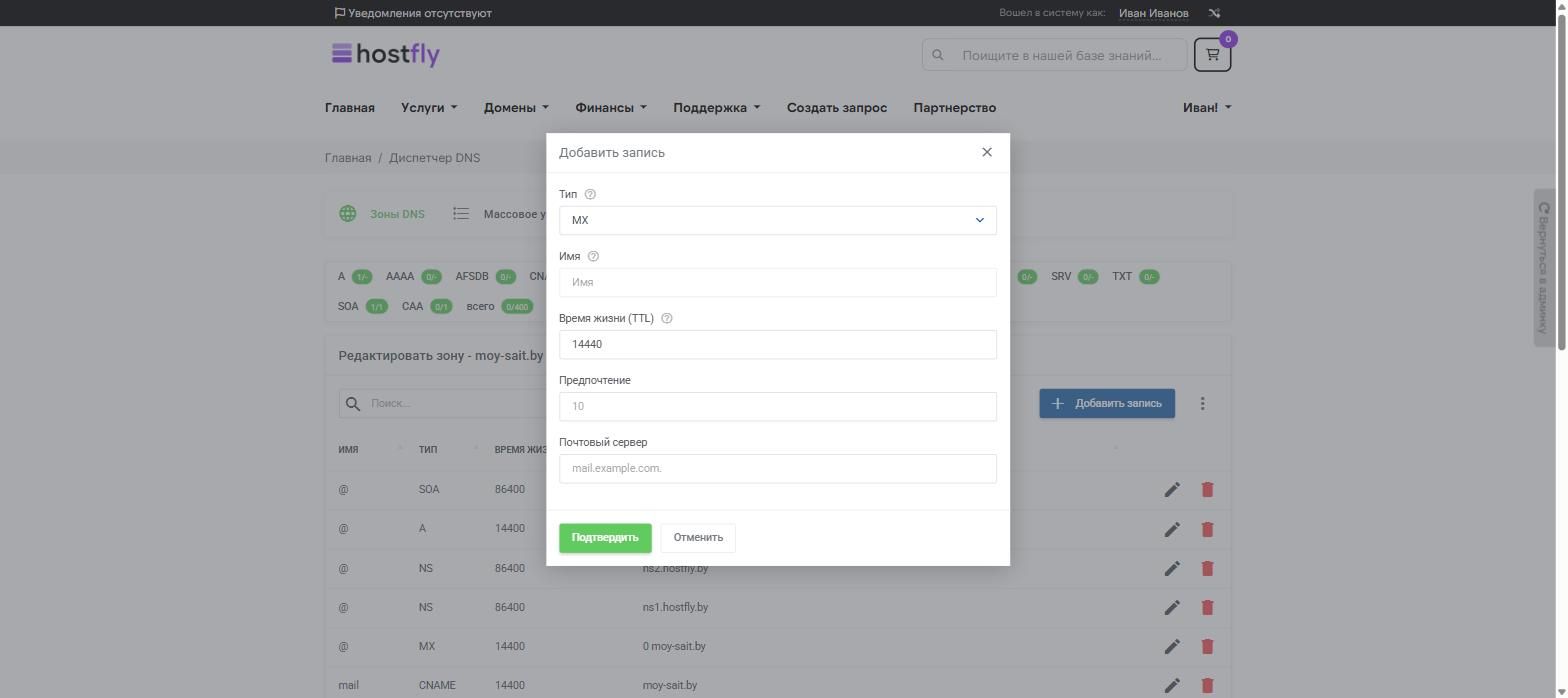Image resolution: width=1568 pixels, height=698 pixels.
Task: Click the TTL field with 14440
Action: point(778,344)
